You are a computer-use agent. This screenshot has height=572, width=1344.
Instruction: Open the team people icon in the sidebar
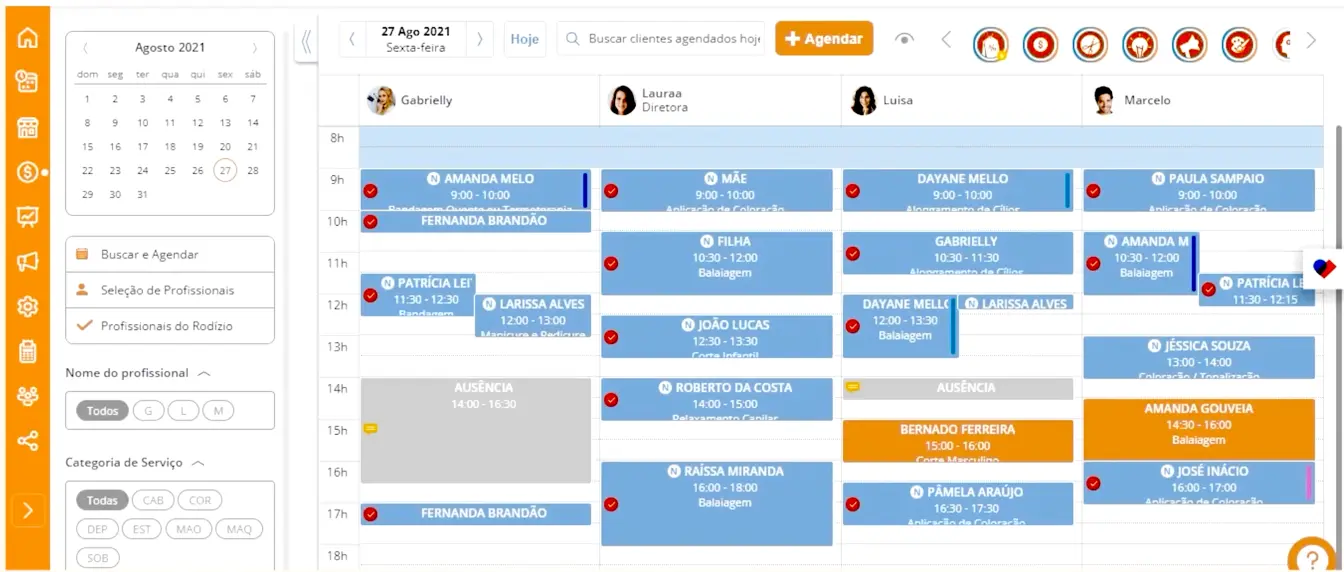[27, 396]
